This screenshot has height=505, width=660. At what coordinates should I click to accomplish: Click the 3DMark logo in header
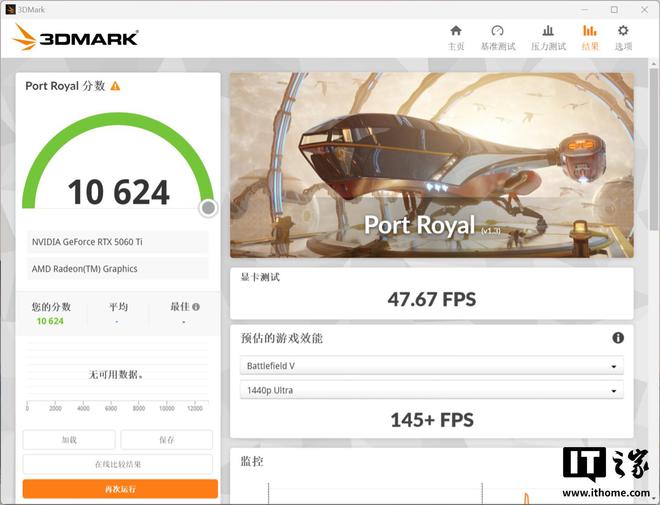click(75, 37)
